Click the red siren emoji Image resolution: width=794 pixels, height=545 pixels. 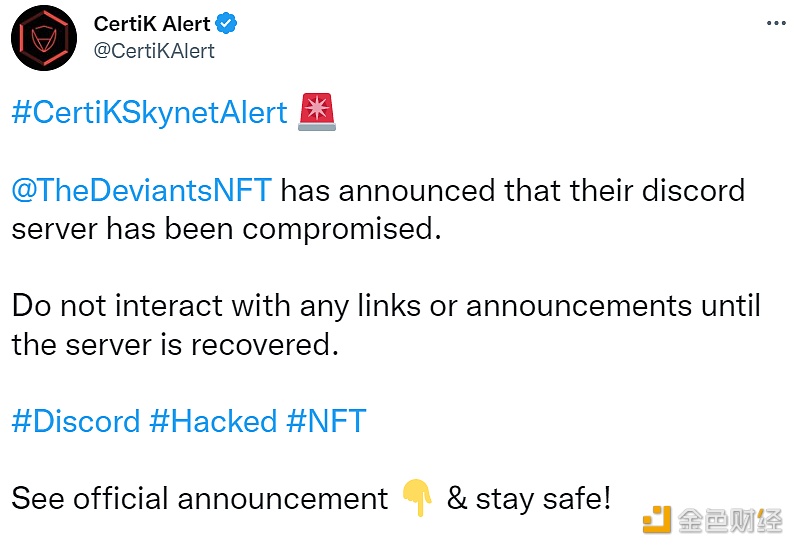(x=317, y=113)
